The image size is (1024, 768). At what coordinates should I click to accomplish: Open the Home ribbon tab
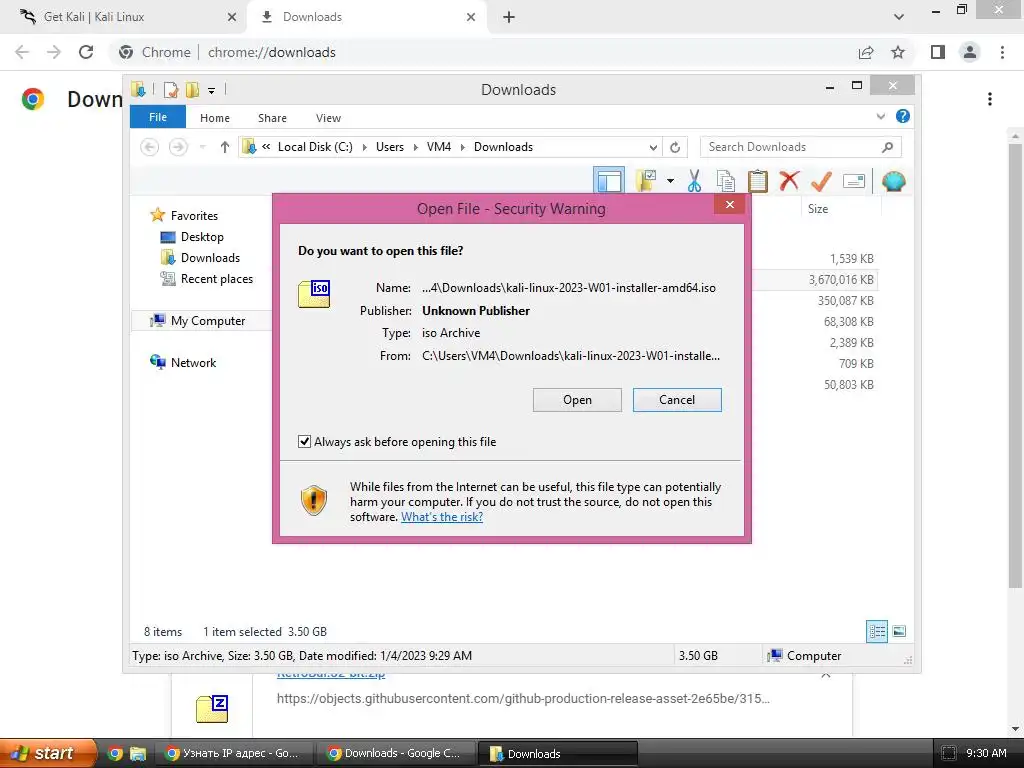tap(215, 118)
